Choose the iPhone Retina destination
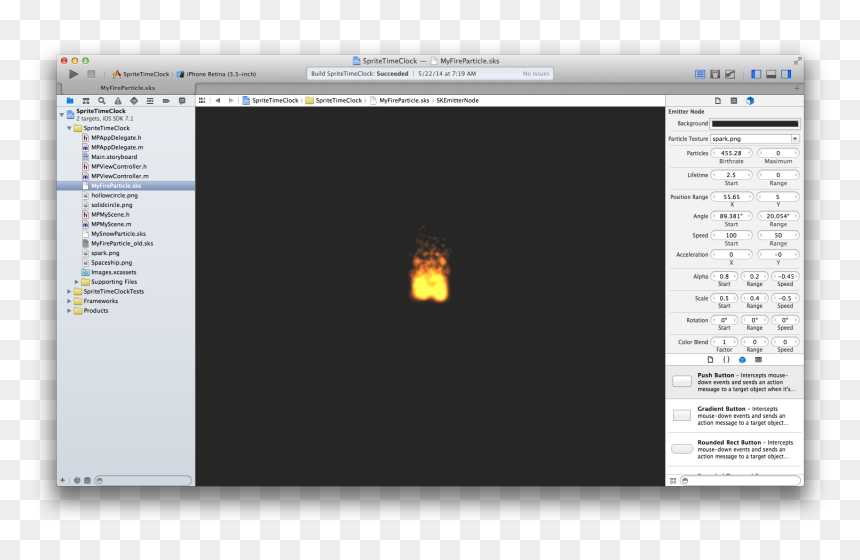This screenshot has width=860, height=560. tap(217, 74)
